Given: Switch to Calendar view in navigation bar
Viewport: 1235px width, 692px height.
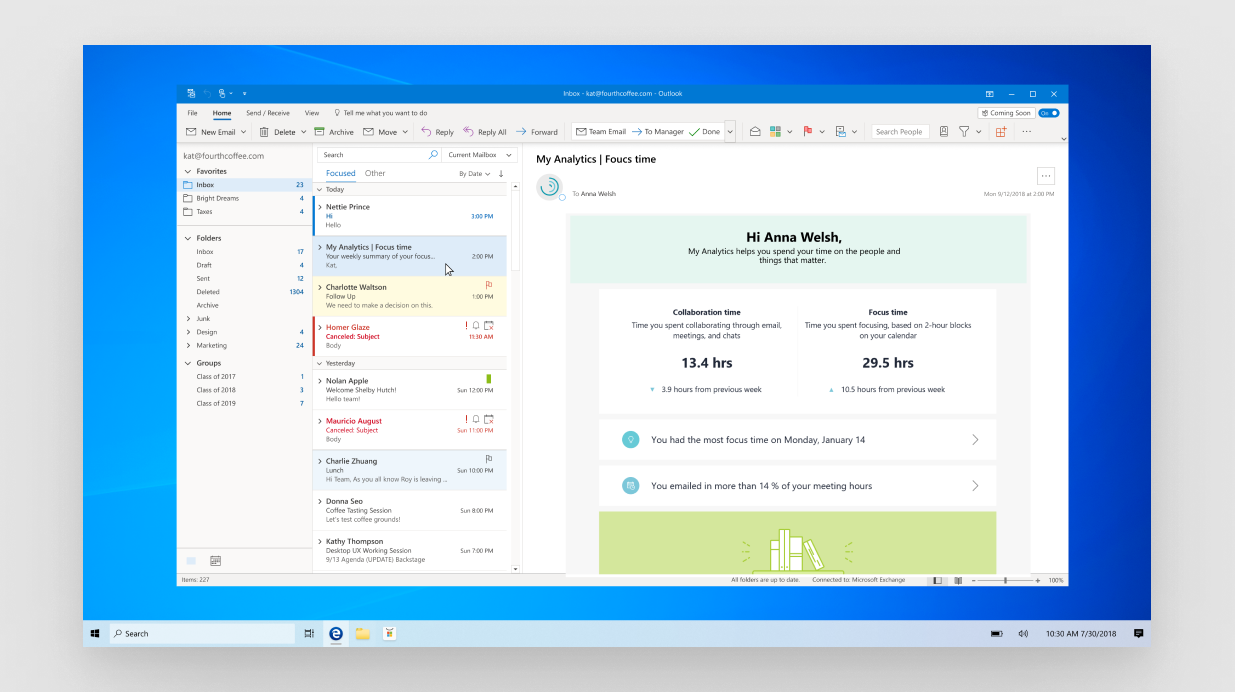Looking at the screenshot, I should [215, 561].
